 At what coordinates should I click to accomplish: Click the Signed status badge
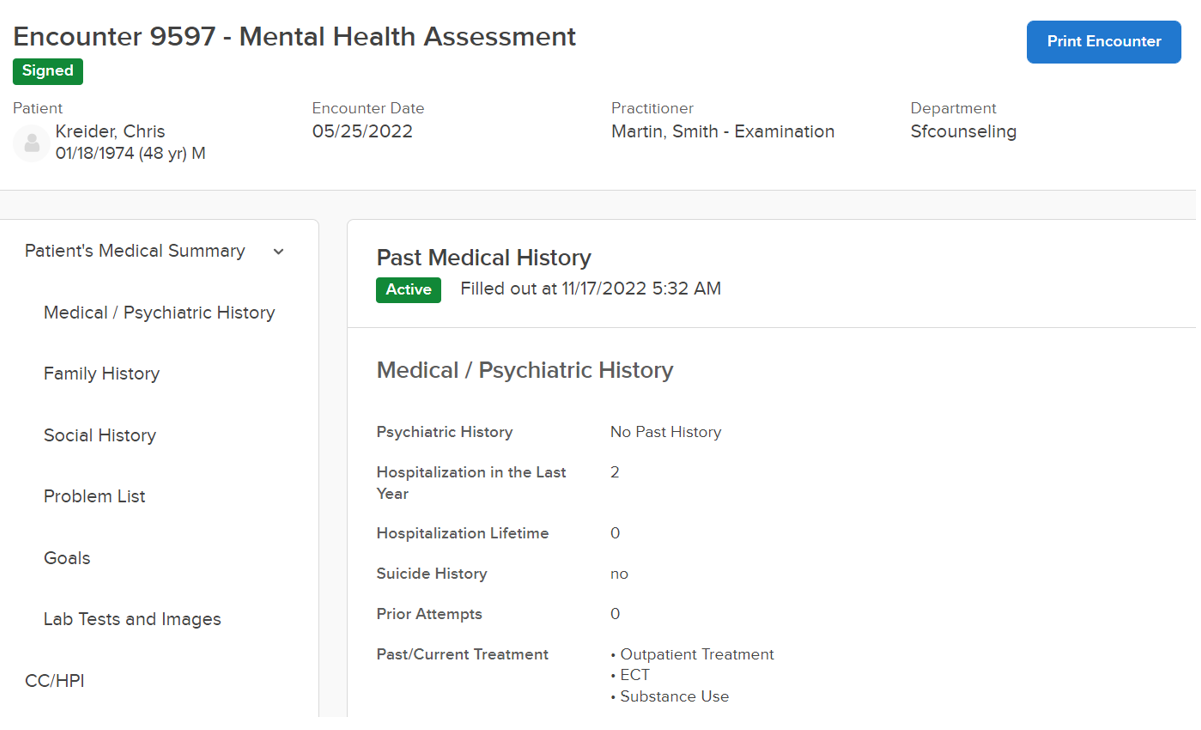pyautogui.click(x=48, y=71)
